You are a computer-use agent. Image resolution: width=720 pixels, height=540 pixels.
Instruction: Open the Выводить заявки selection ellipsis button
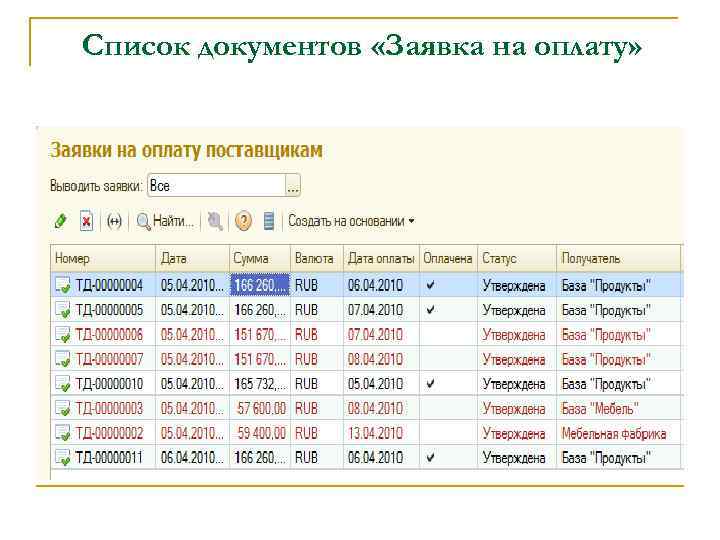tap(293, 186)
